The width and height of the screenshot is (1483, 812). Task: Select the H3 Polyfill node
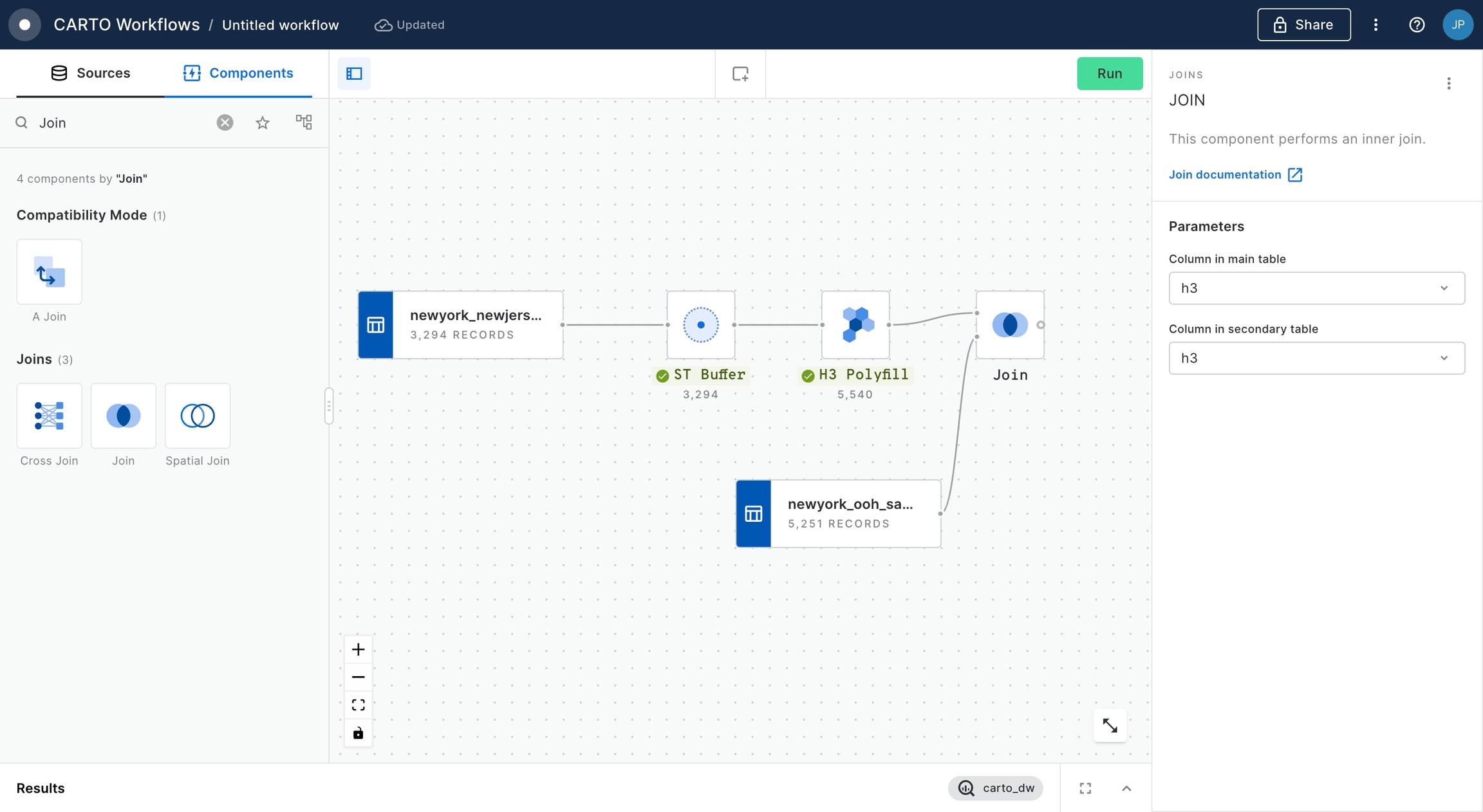(x=855, y=325)
